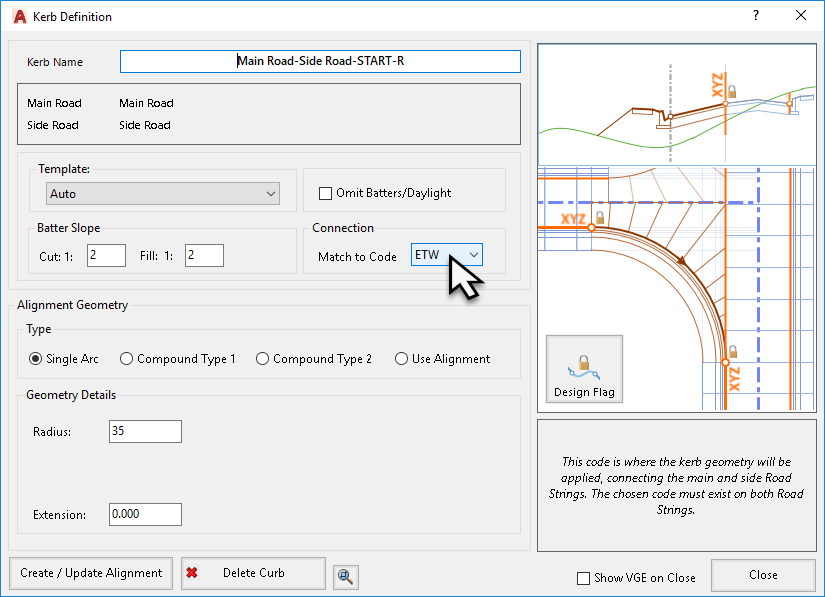The image size is (825, 597).
Task: Click the Close button at bottom right
Action: point(763,575)
